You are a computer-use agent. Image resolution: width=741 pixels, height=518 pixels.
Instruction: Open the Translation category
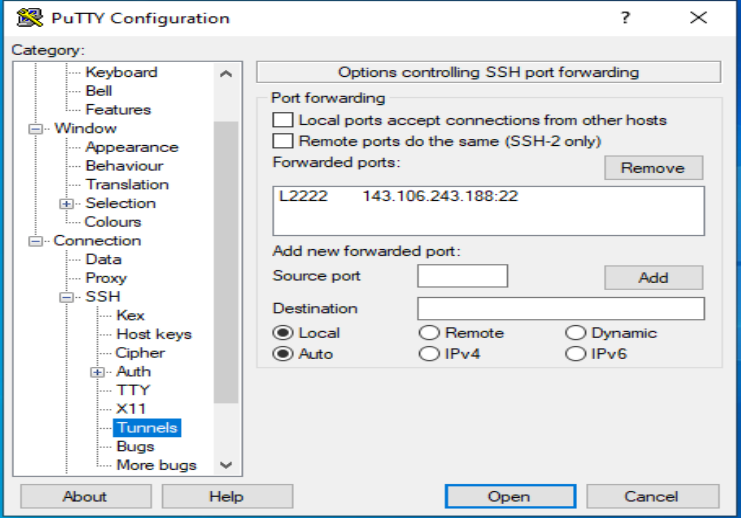point(127,184)
